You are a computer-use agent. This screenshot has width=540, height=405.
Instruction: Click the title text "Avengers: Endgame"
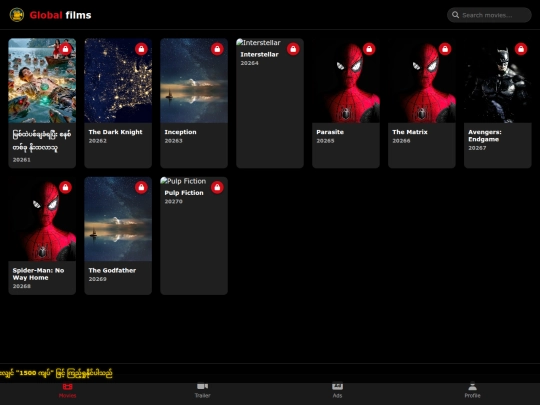point(485,136)
